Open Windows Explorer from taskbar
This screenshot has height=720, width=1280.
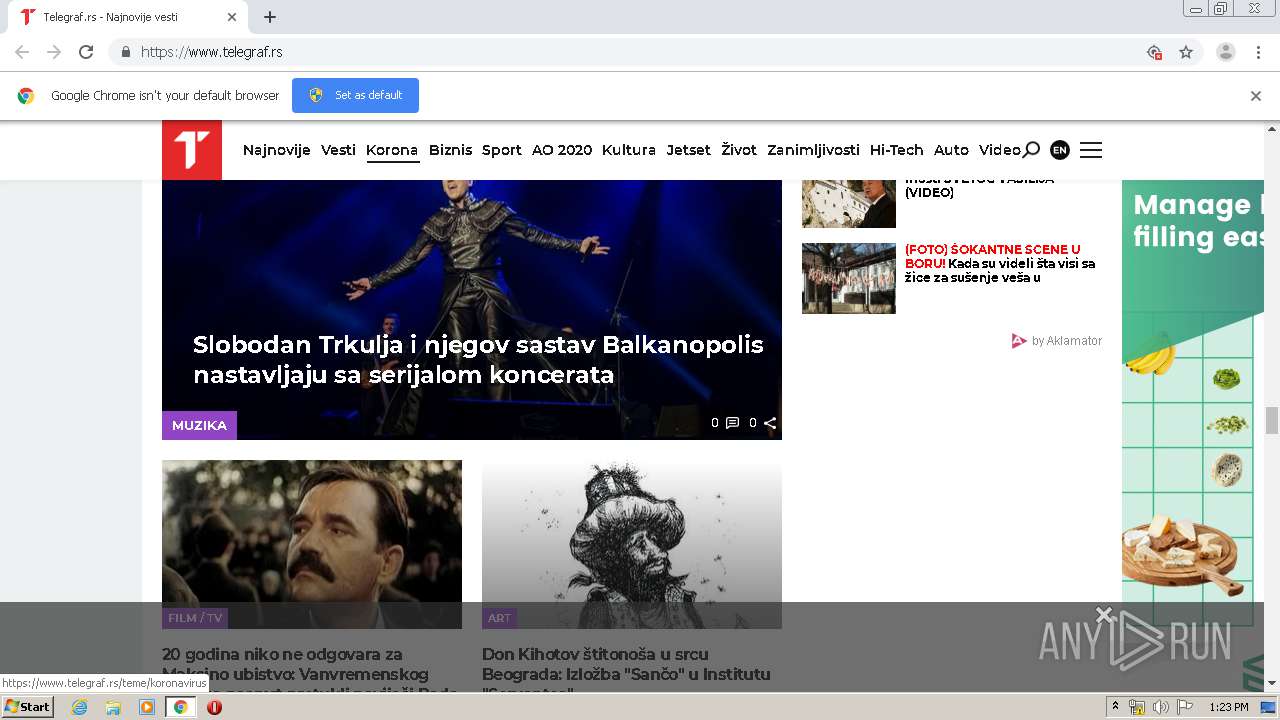coord(113,707)
